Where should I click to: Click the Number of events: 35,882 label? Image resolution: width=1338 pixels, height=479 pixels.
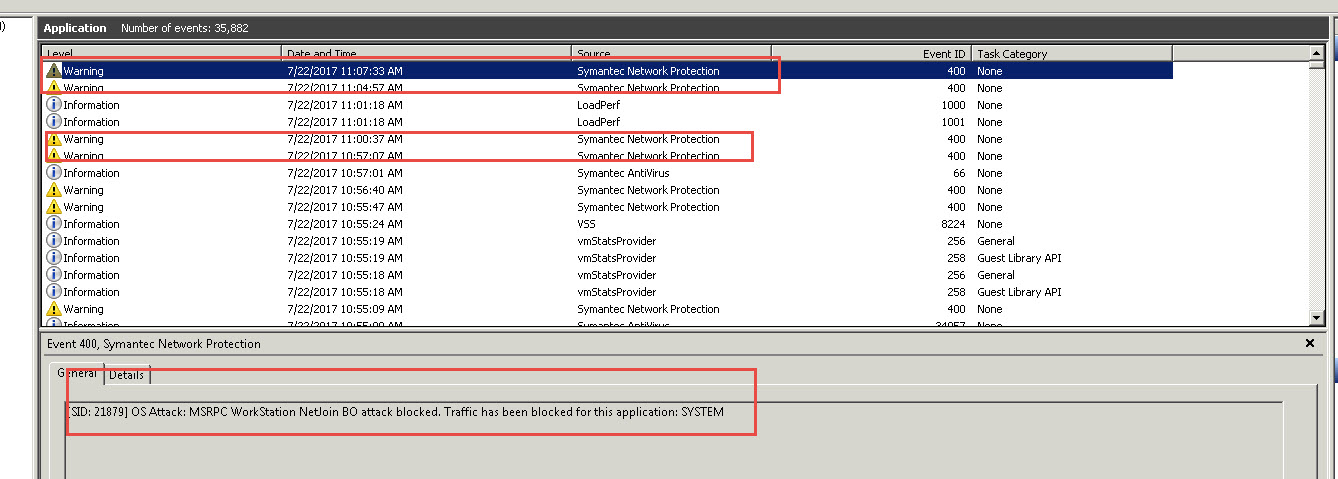(x=185, y=28)
